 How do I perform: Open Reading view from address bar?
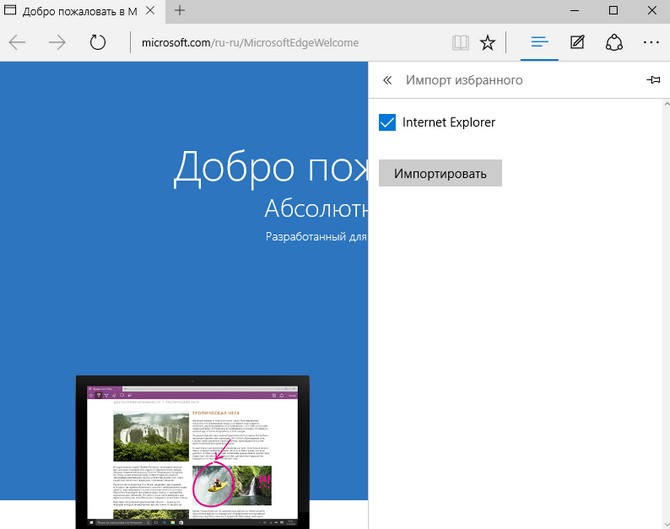click(x=459, y=43)
